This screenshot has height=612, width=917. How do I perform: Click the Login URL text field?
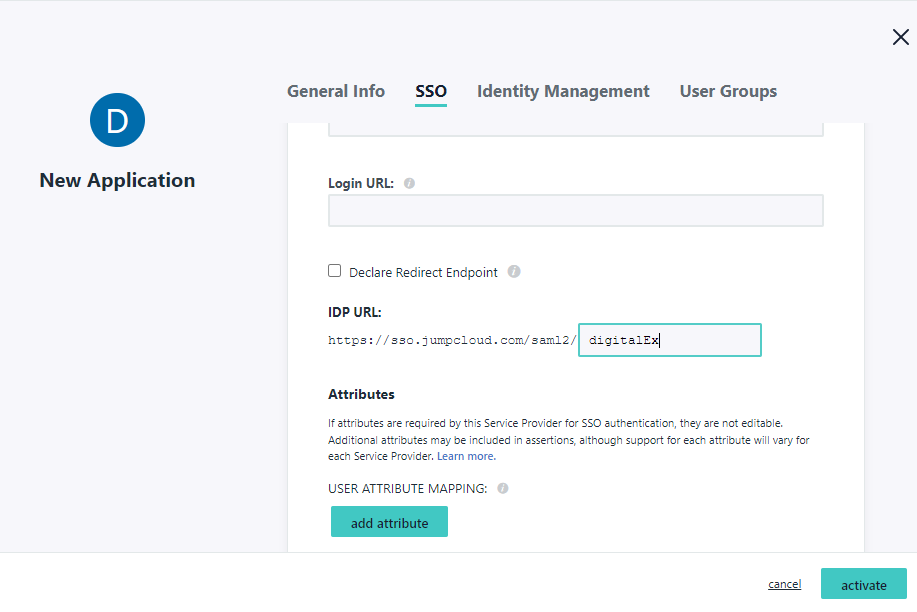point(575,211)
